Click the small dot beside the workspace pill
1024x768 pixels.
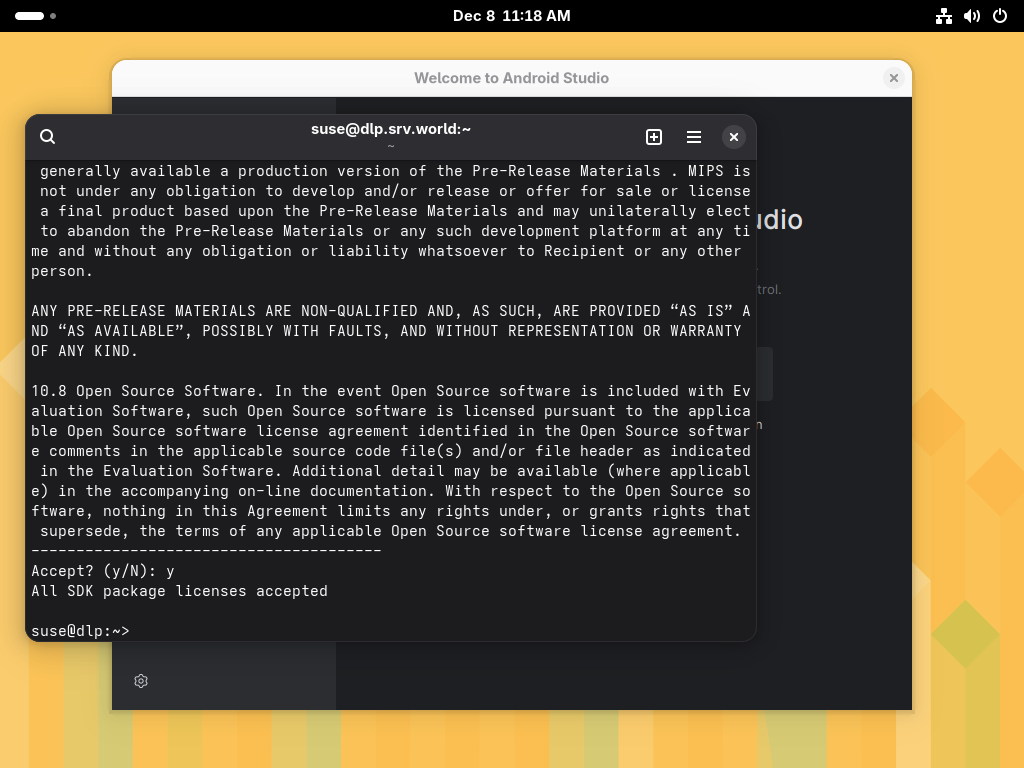coord(51,16)
